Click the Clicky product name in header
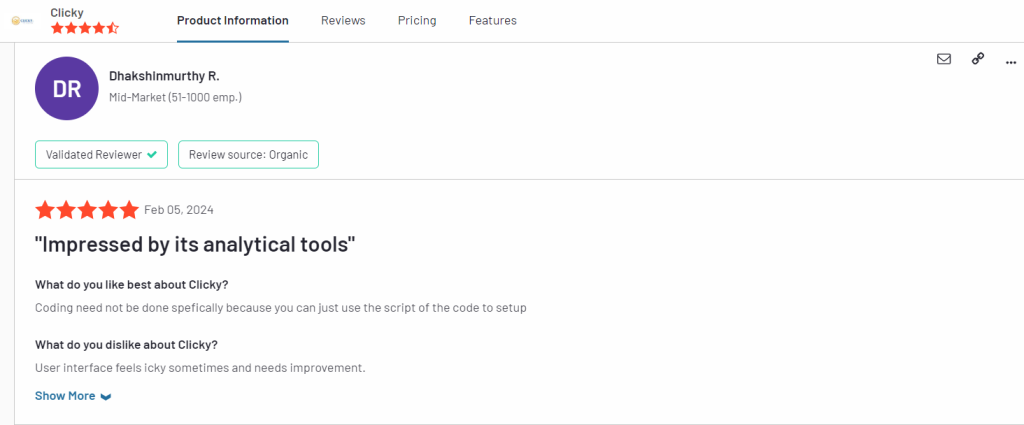1024x425 pixels. 67,12
